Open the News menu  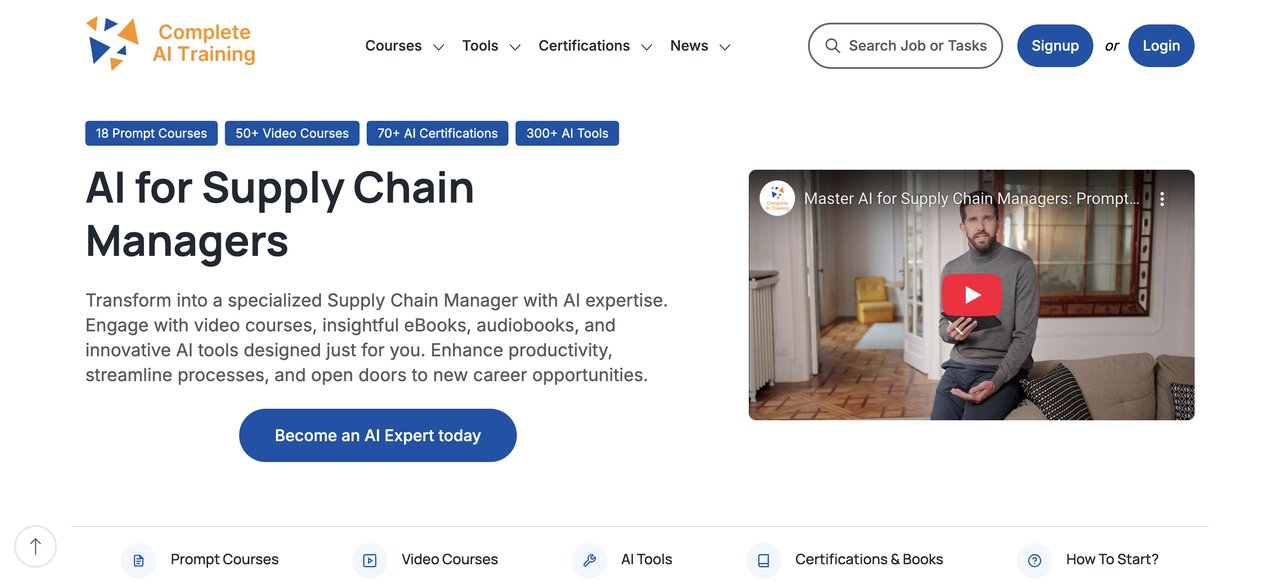(700, 46)
